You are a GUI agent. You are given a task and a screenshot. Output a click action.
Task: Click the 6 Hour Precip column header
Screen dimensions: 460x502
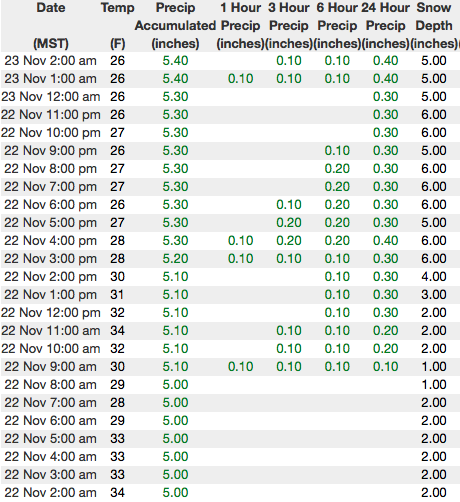click(x=337, y=25)
